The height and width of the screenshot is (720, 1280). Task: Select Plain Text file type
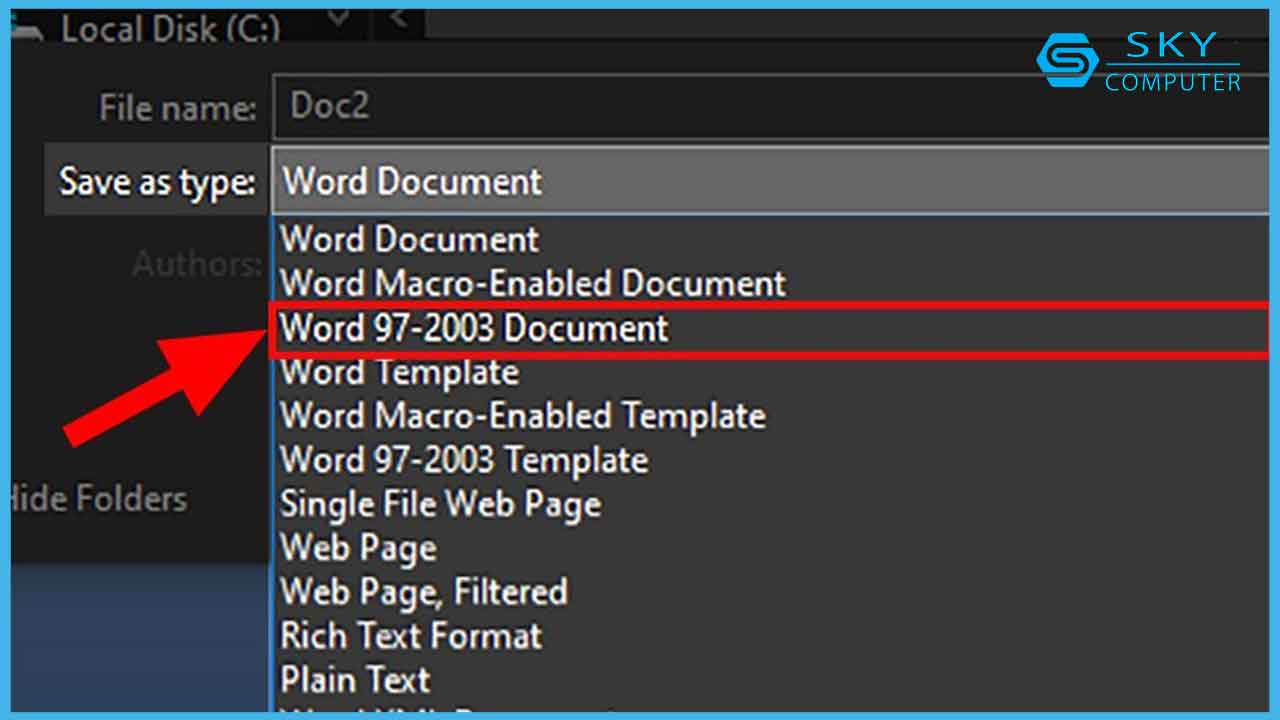(770, 679)
